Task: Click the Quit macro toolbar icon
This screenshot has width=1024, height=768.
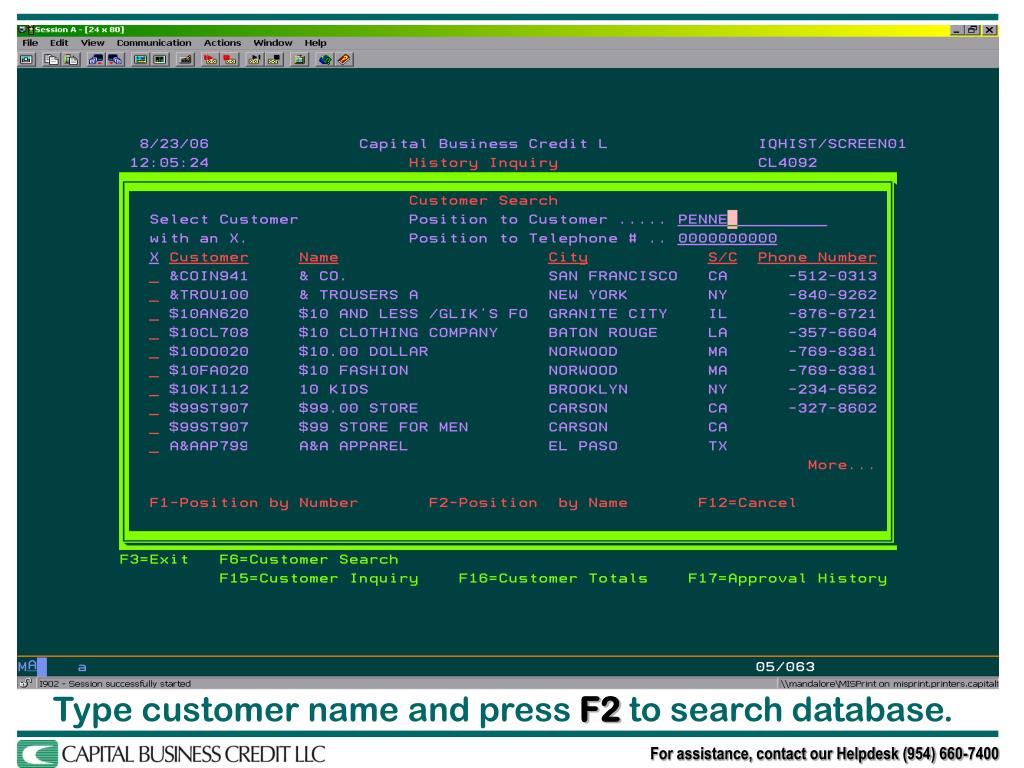Action: point(274,59)
